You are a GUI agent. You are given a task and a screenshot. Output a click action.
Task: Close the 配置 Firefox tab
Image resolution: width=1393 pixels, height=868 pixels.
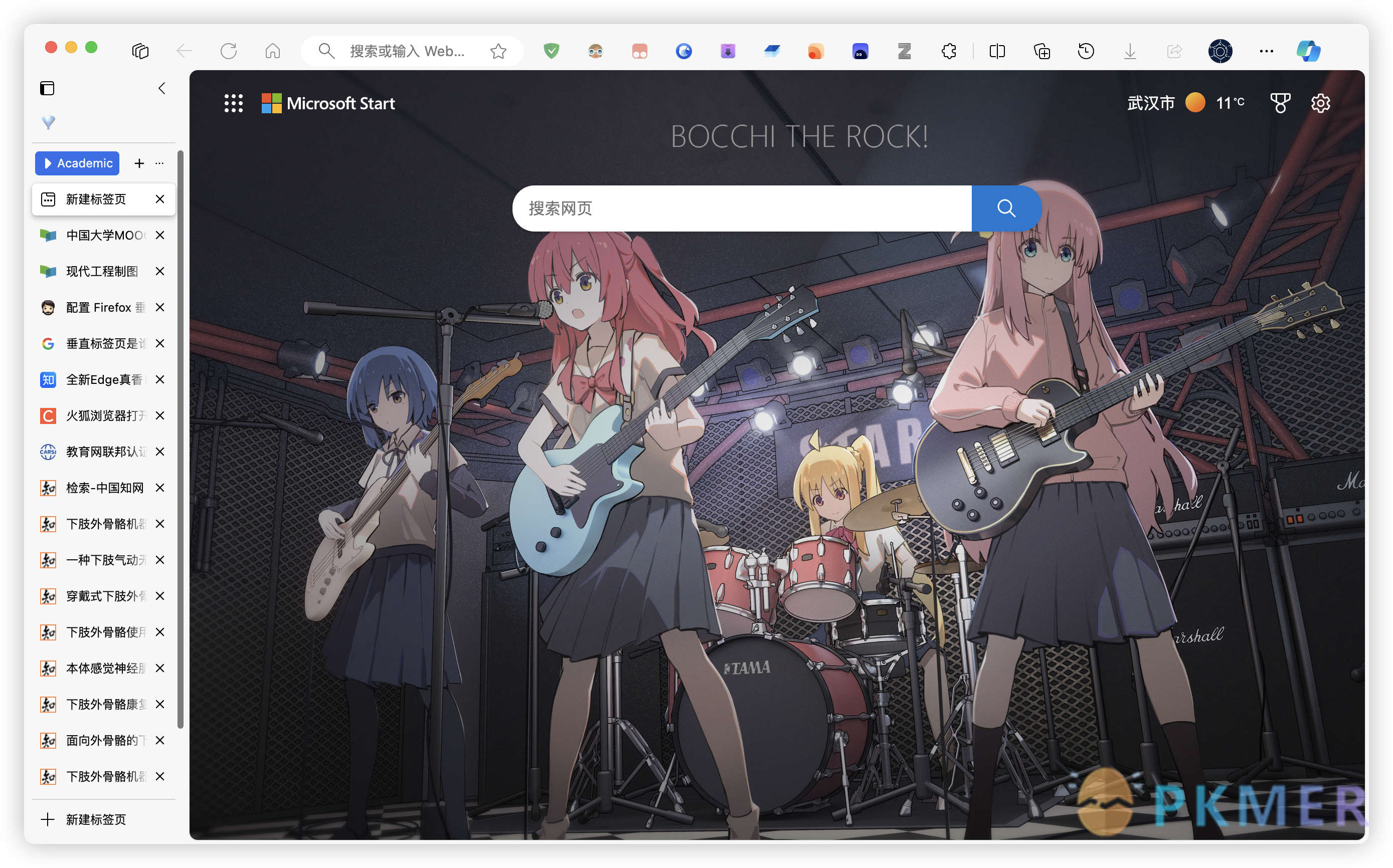point(160,308)
